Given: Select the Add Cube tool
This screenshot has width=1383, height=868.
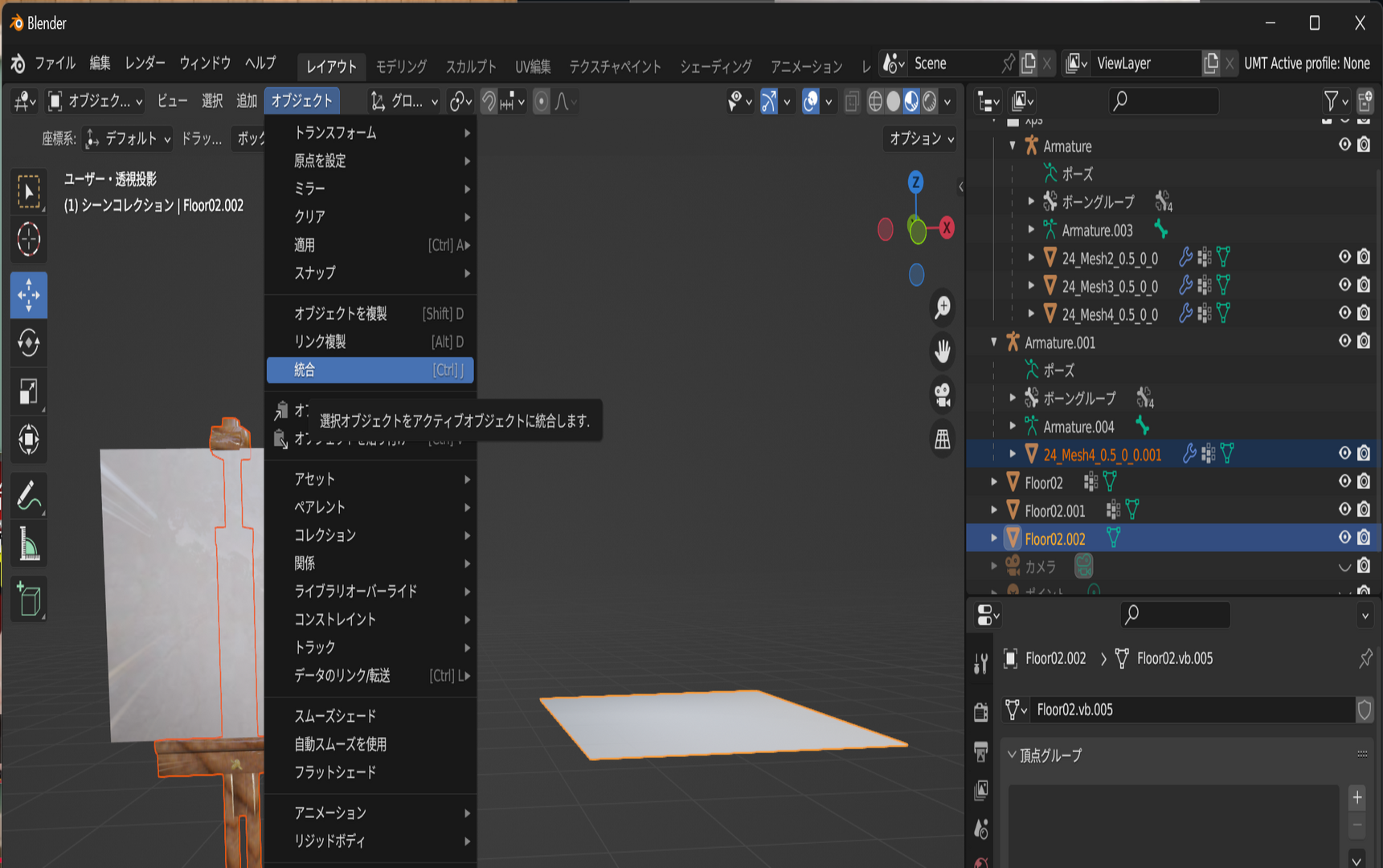Looking at the screenshot, I should coord(29,600).
